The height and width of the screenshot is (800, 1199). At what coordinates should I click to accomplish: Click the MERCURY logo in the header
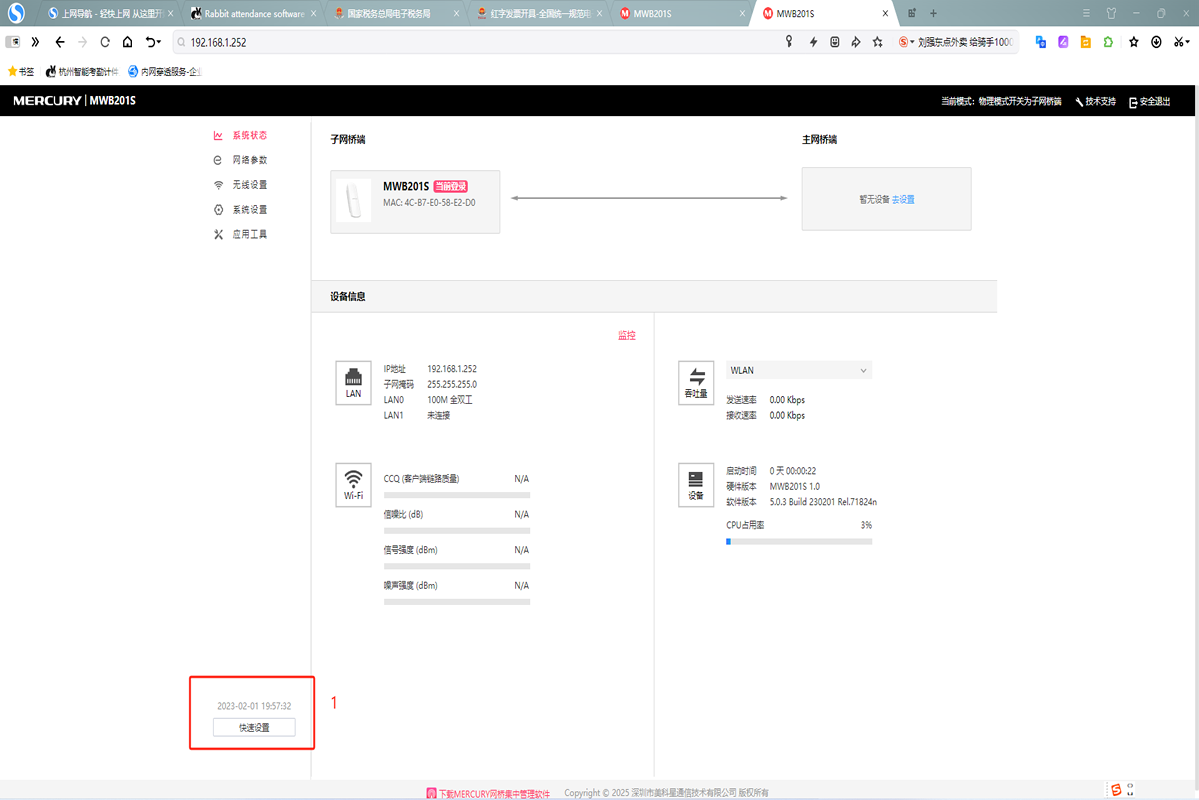click(47, 100)
